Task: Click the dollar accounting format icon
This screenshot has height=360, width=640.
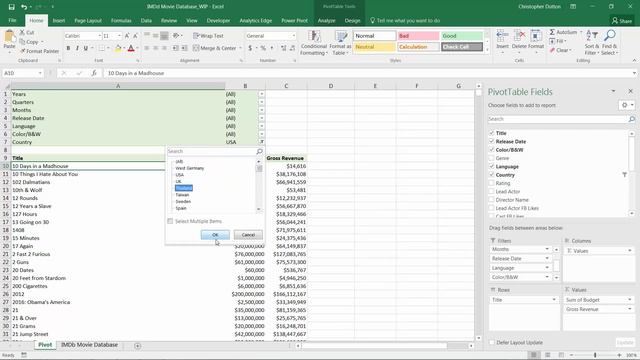Action: point(250,48)
